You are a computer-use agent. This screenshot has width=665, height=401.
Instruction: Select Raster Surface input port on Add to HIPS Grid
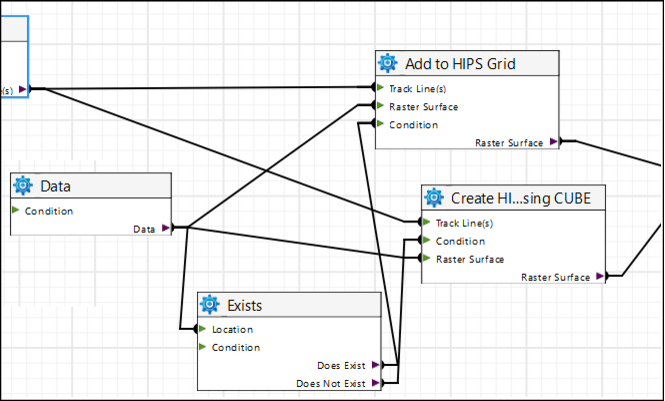pyautogui.click(x=380, y=106)
